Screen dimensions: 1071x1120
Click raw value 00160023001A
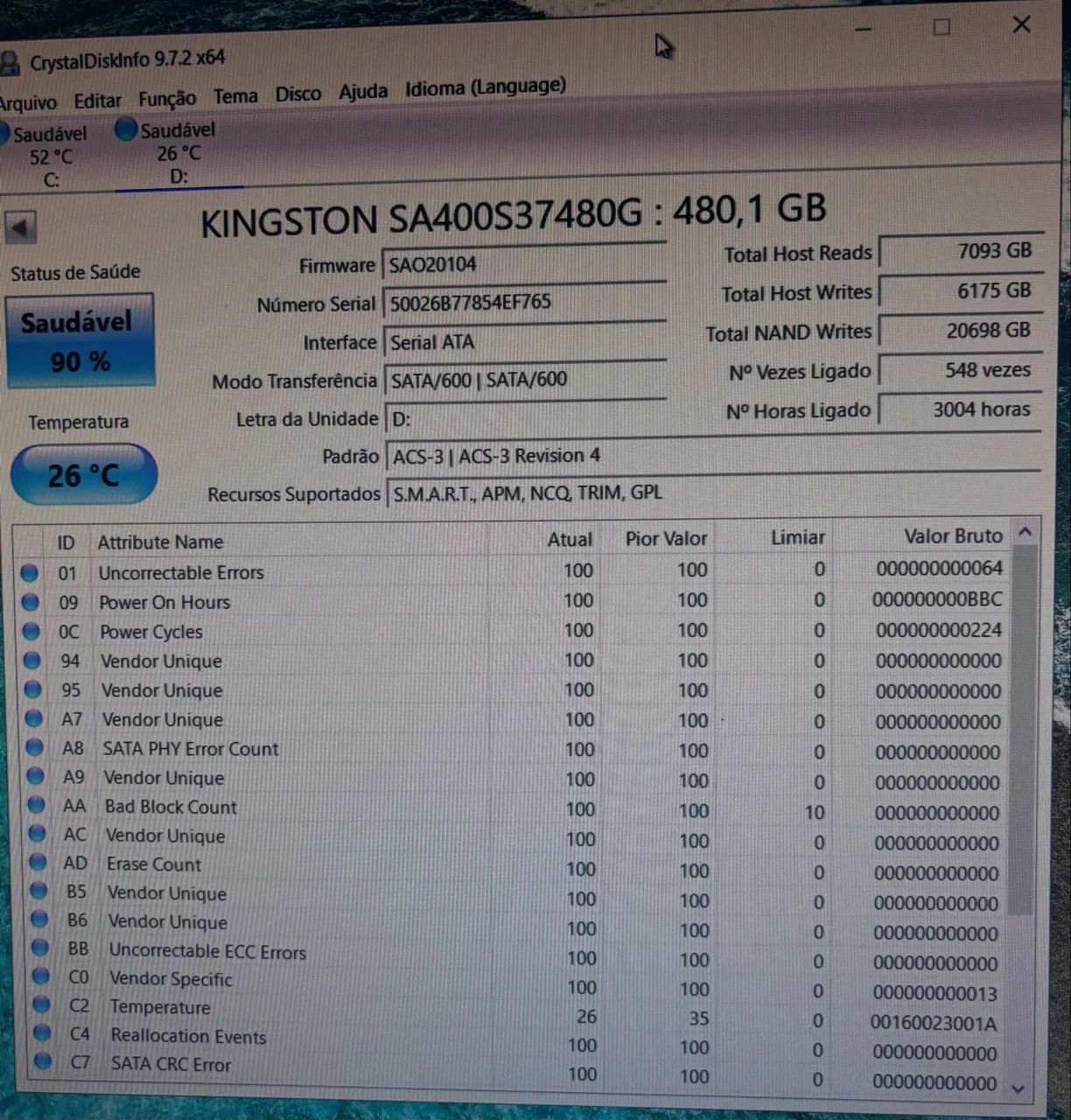click(x=933, y=1023)
